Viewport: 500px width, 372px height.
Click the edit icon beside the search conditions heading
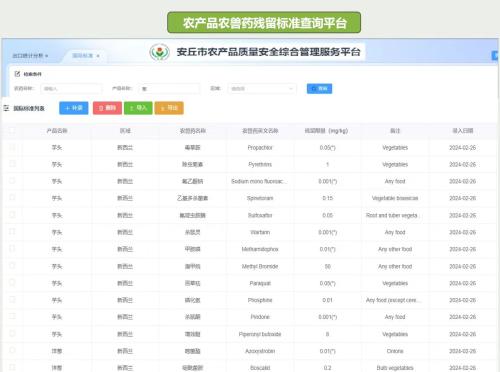click(x=17, y=74)
